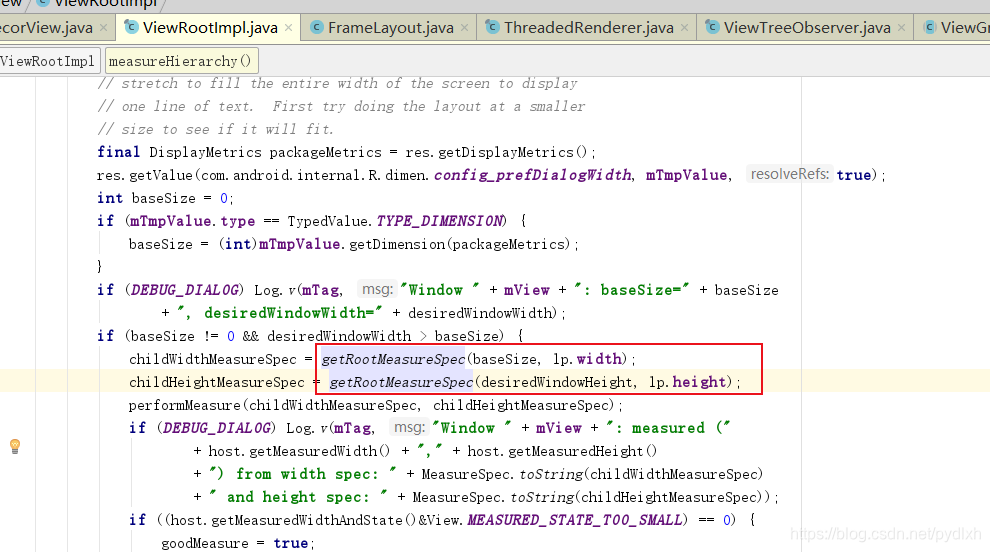Click the ", desiredWindowWidth=" string literal
Screen dimensions: 990x552
click(280, 313)
